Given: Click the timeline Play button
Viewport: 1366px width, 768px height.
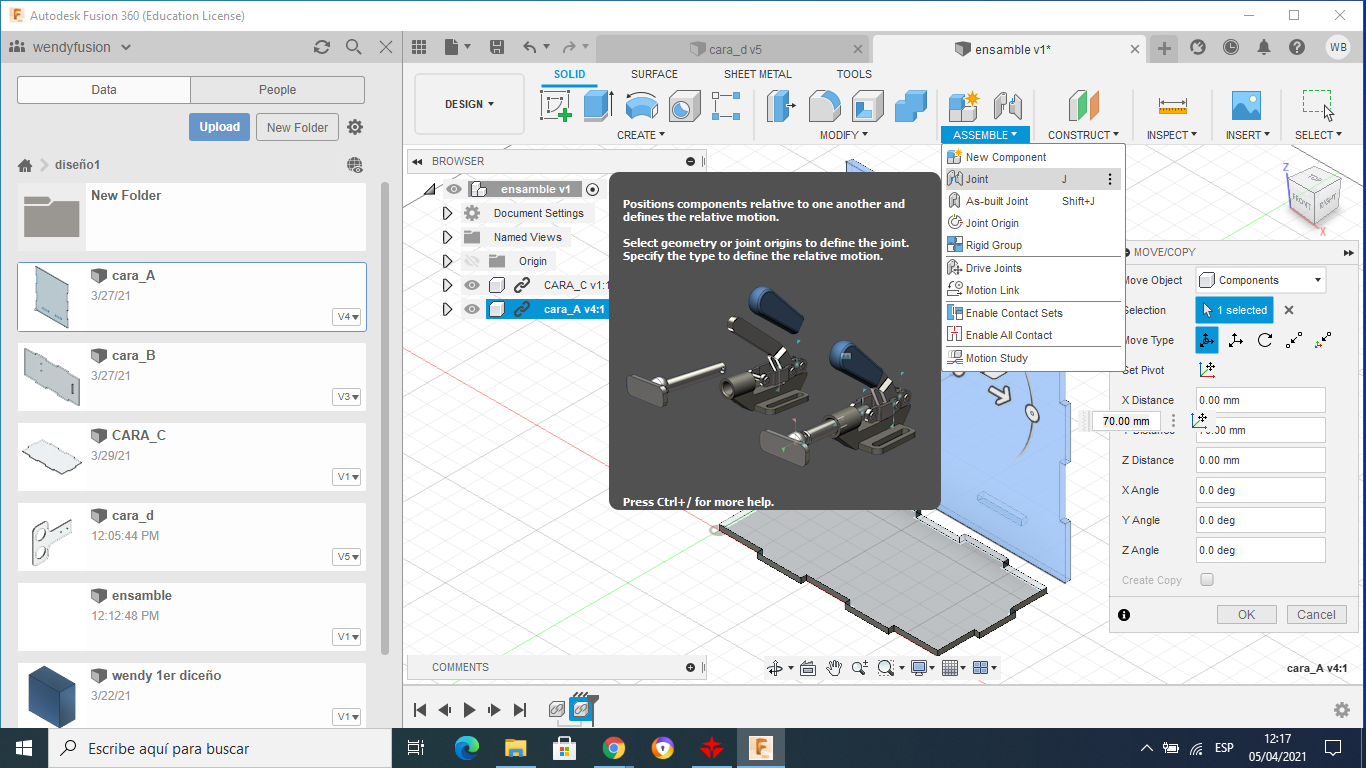Looking at the screenshot, I should click(469, 710).
